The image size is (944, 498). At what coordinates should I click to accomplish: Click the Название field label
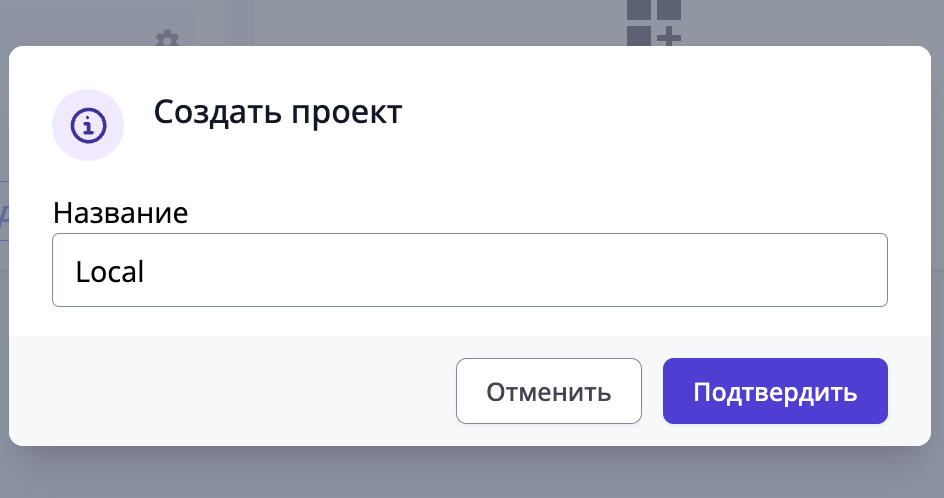121,212
